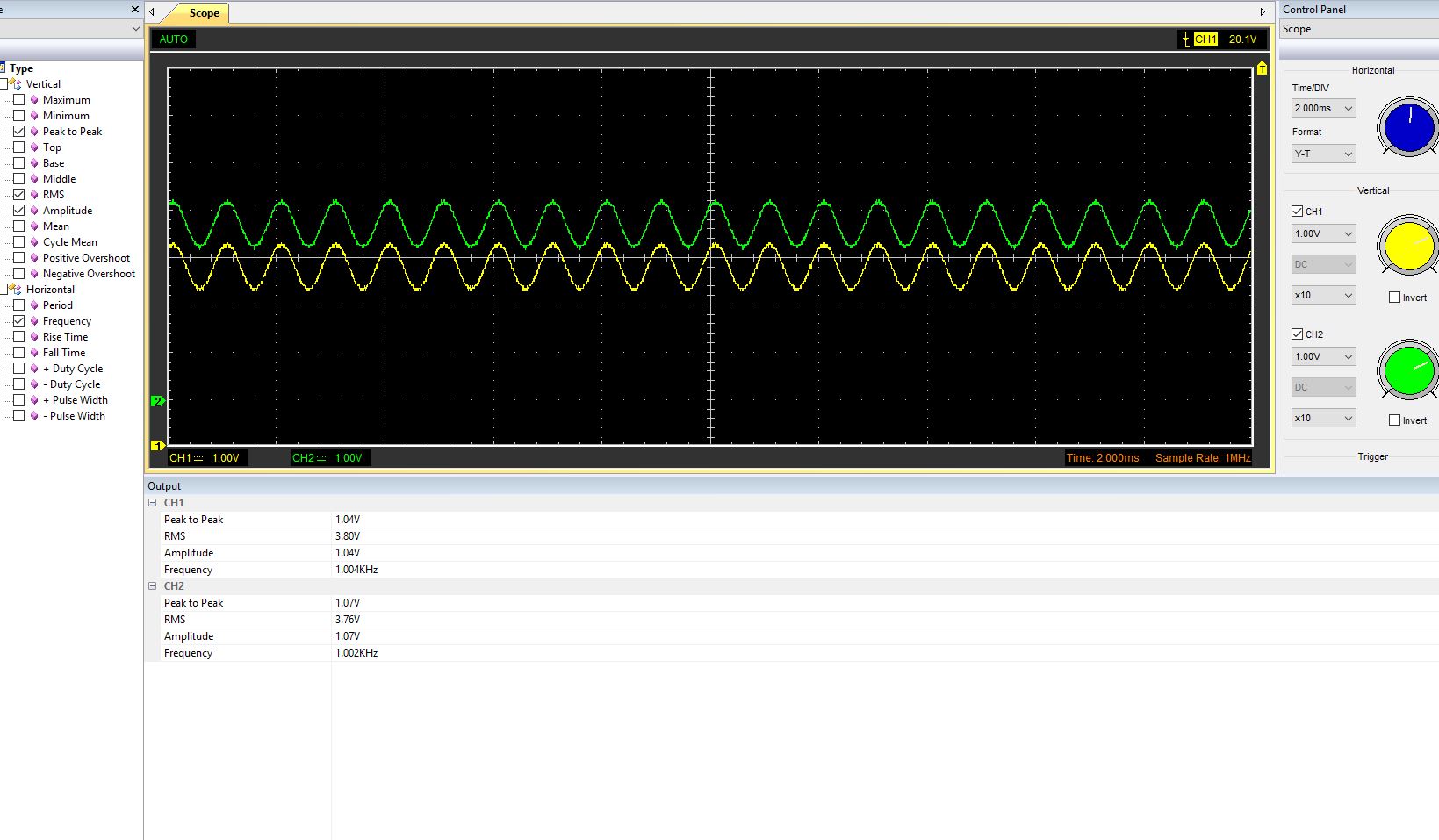1439x840 pixels.
Task: Switch to the Scope tab
Action: (204, 13)
